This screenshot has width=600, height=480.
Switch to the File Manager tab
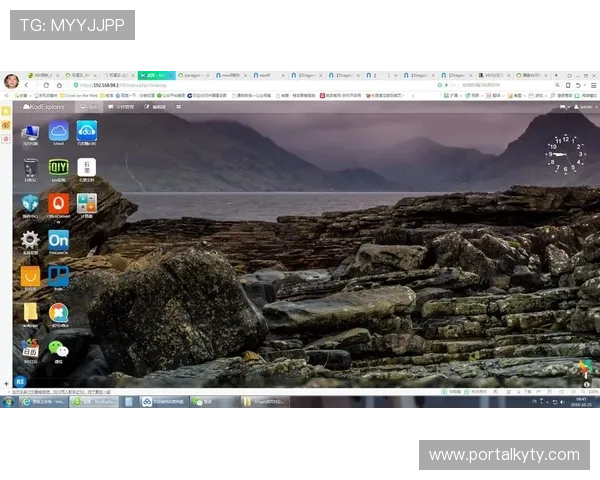(x=124, y=106)
